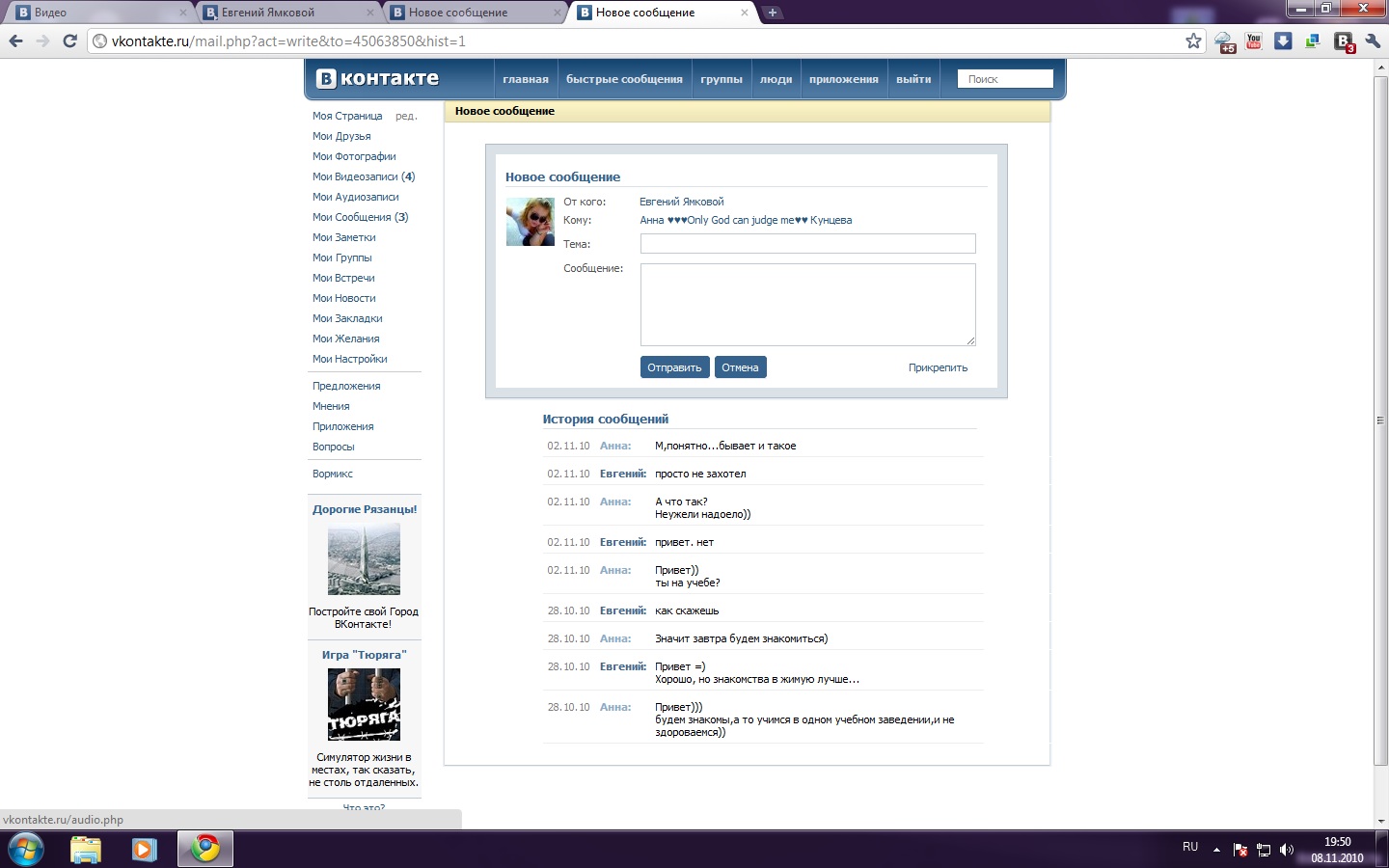Click the blue-green overlapping squares extension
Image resolution: width=1389 pixels, height=868 pixels.
(x=1313, y=41)
